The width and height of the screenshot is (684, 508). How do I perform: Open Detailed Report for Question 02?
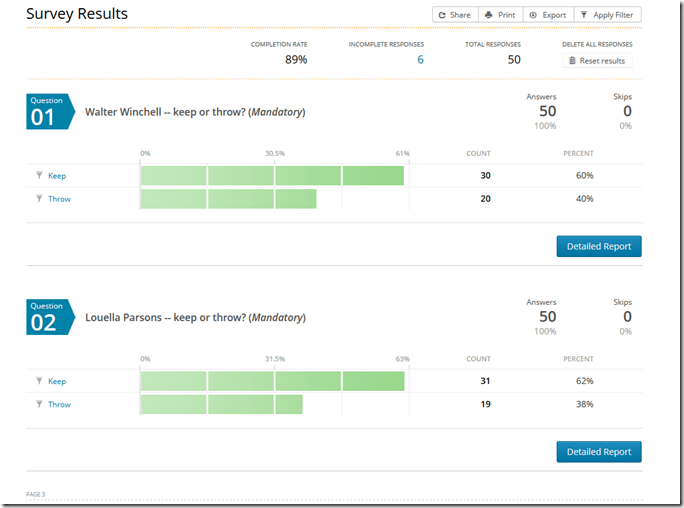(598, 452)
